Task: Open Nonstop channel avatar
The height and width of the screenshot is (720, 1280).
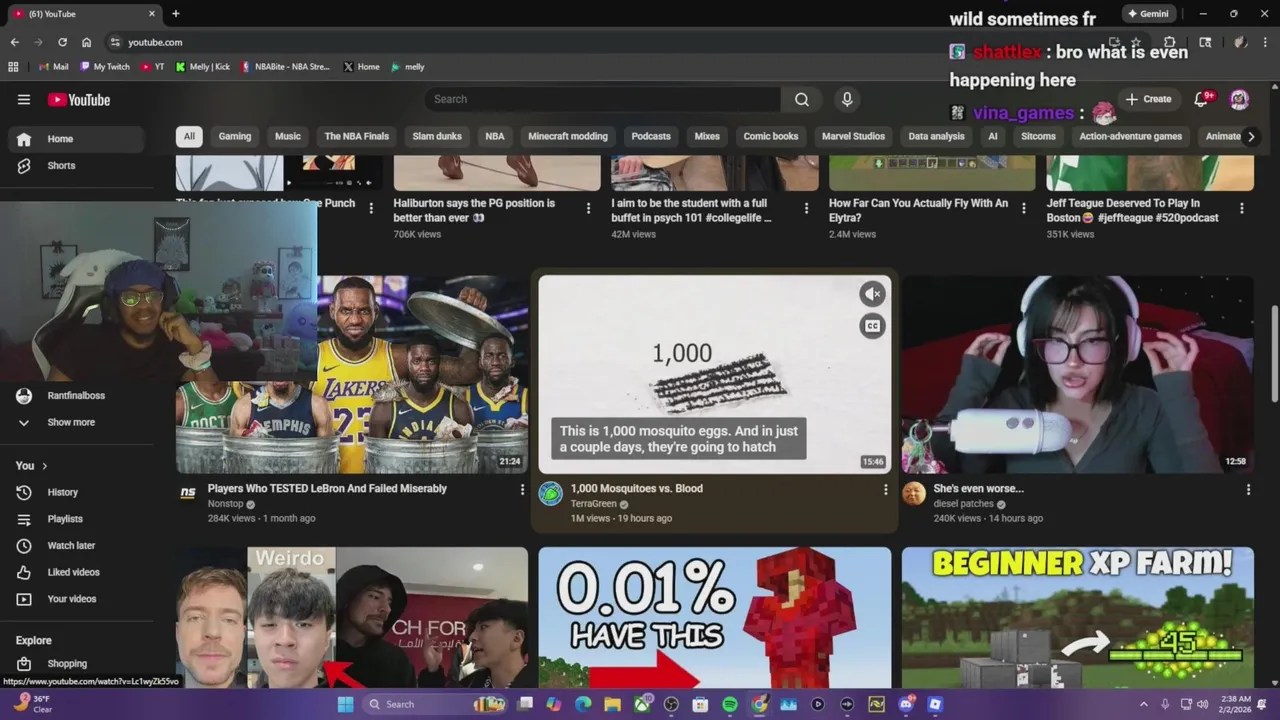Action: point(188,493)
